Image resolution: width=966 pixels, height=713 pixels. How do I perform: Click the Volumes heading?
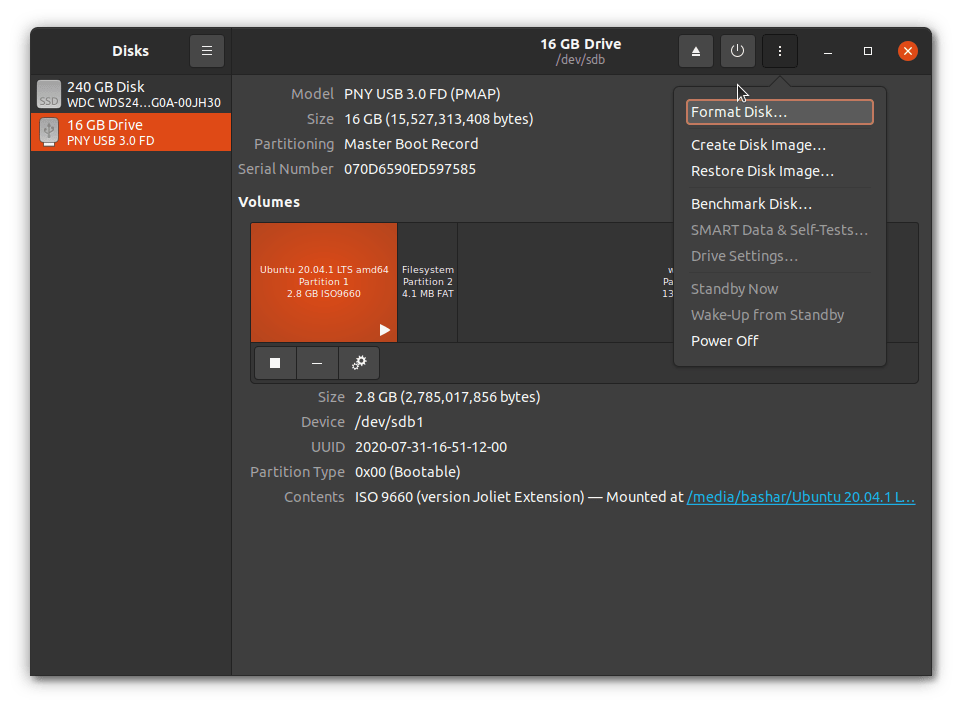coord(269,202)
